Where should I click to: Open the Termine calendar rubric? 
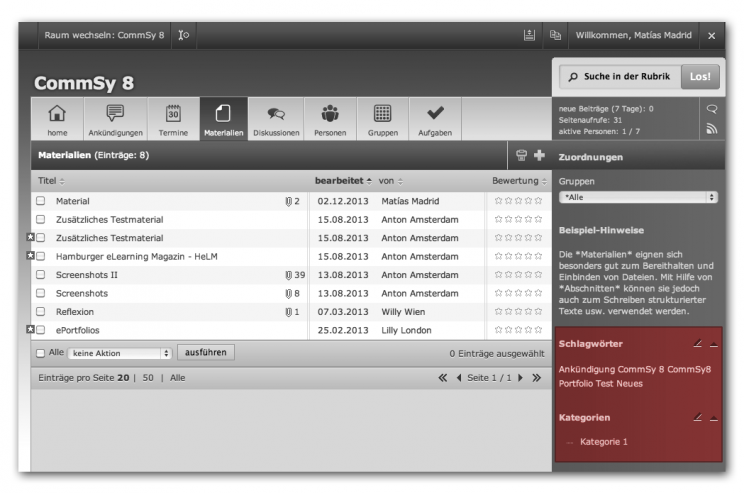click(173, 119)
